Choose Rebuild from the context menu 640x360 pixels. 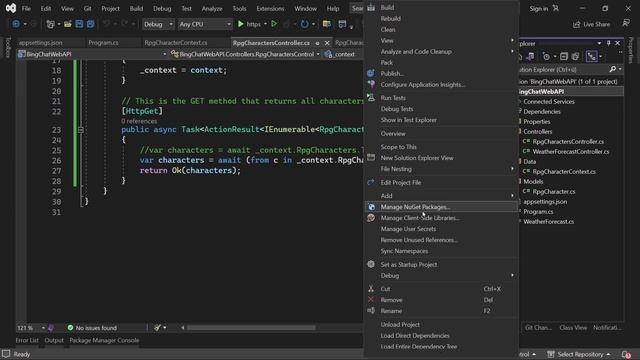point(441,18)
